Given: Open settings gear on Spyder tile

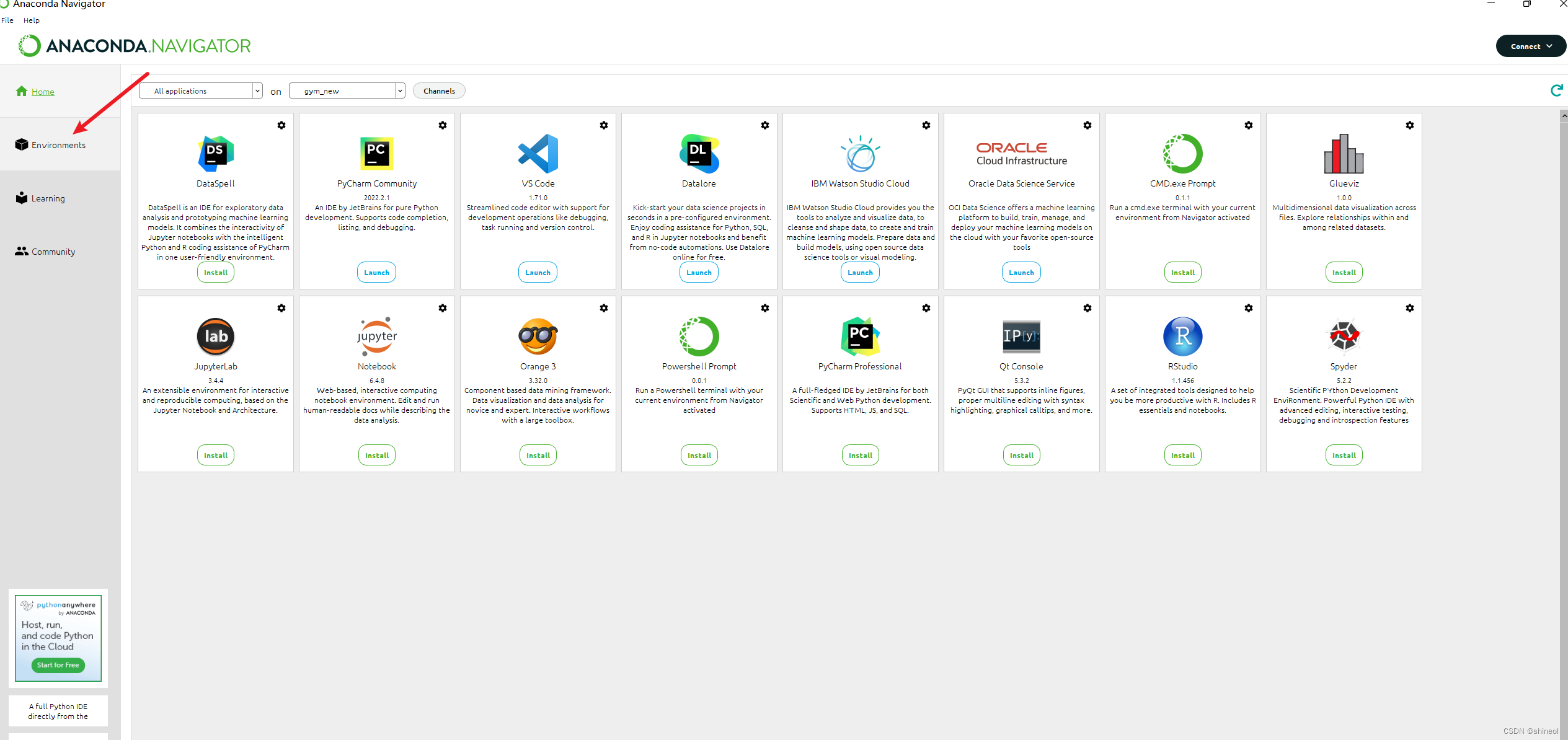Looking at the screenshot, I should pyautogui.click(x=1409, y=308).
